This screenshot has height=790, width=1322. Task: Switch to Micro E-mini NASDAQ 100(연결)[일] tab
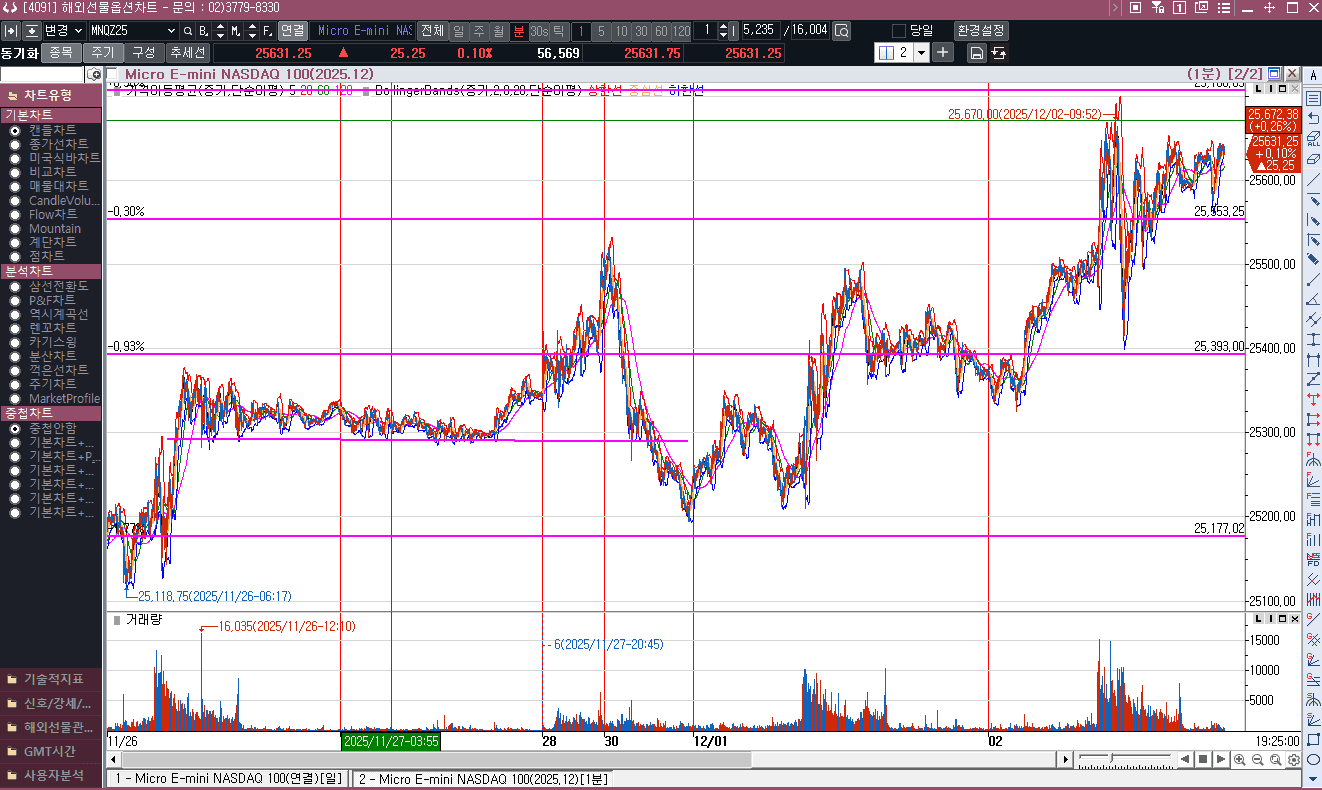(x=229, y=779)
